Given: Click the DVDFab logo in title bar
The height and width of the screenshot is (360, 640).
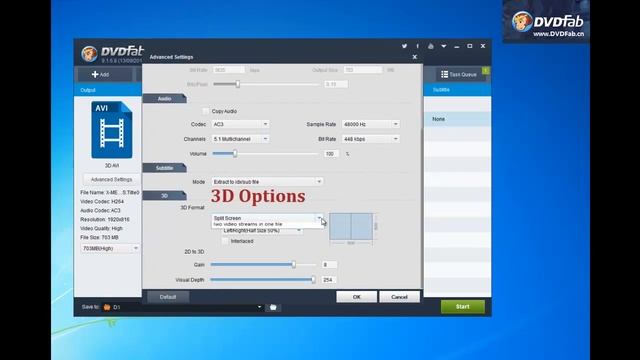Looking at the screenshot, I should 112,53.
